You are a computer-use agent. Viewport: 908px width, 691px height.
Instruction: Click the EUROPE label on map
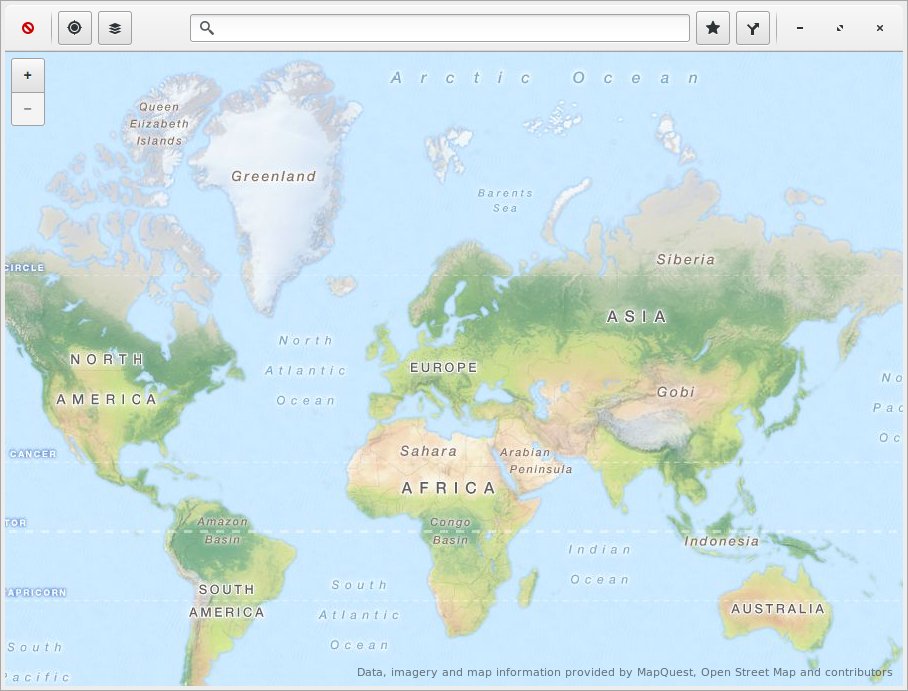[x=444, y=367]
